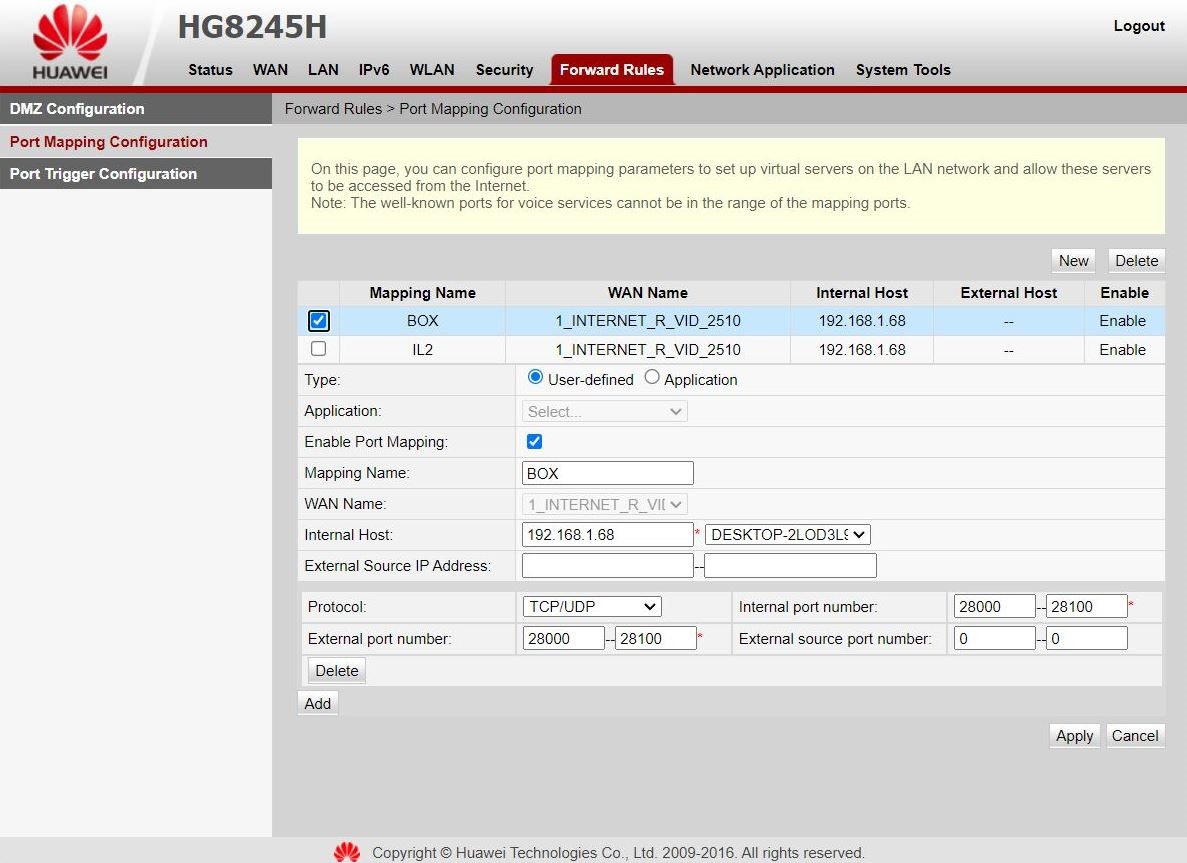Toggle the Enable Port Mapping checkbox
The image size is (1187, 863).
(x=534, y=441)
